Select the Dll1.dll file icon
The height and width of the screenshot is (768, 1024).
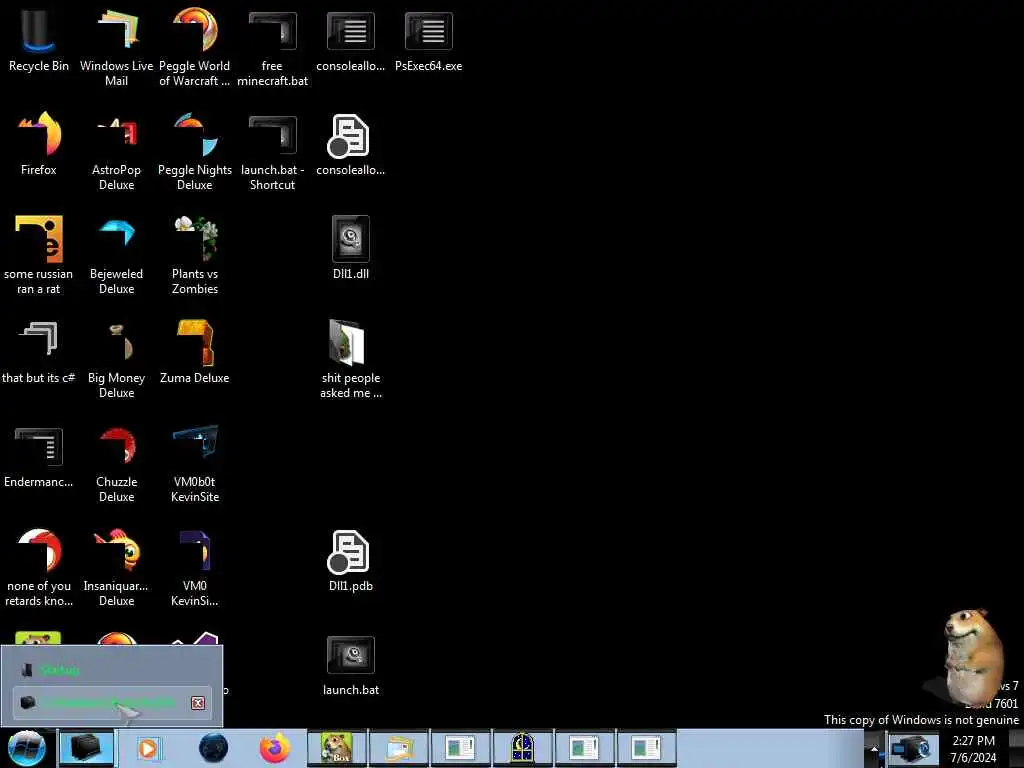351,248
